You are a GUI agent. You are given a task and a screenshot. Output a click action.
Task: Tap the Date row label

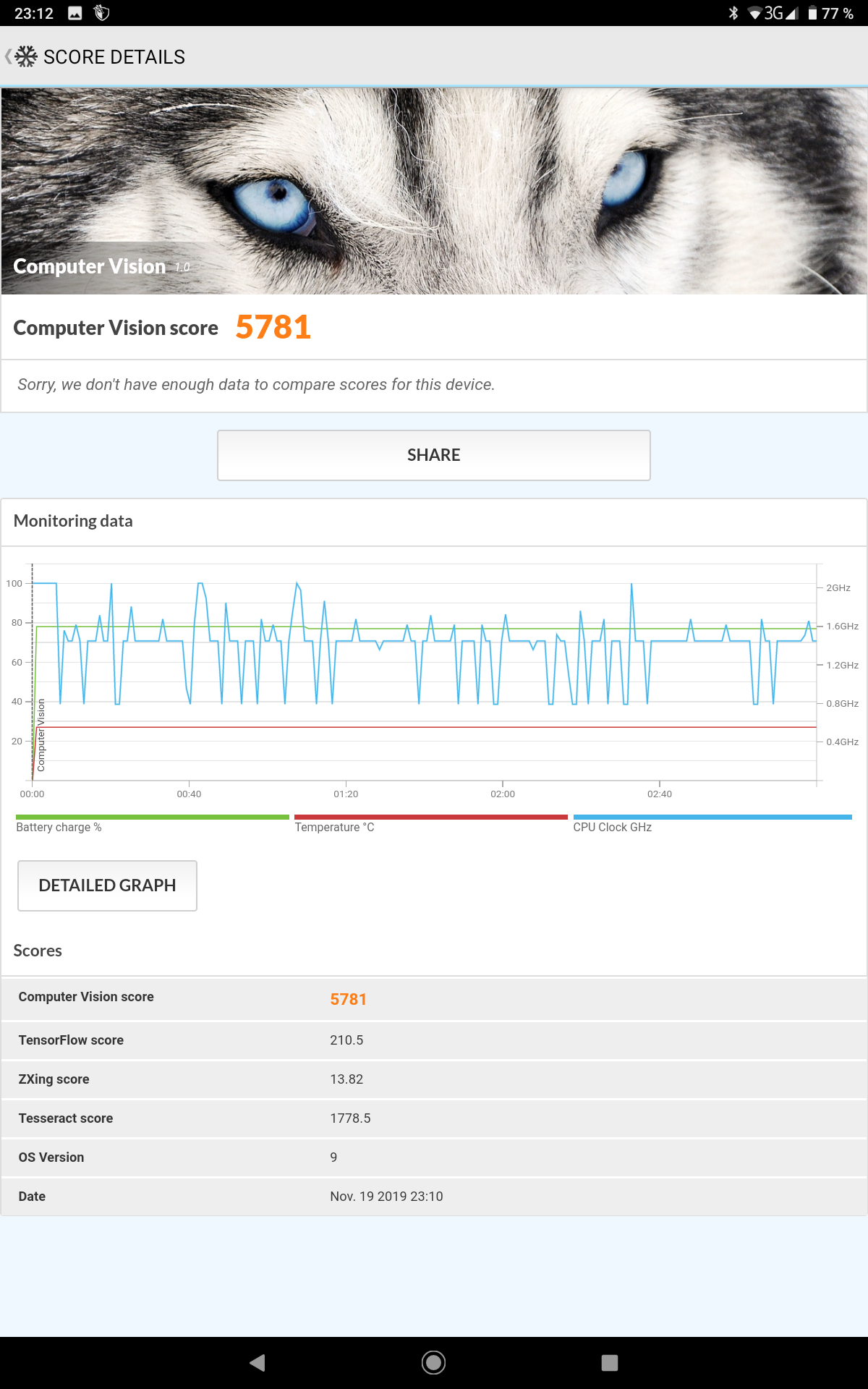pos(32,1197)
